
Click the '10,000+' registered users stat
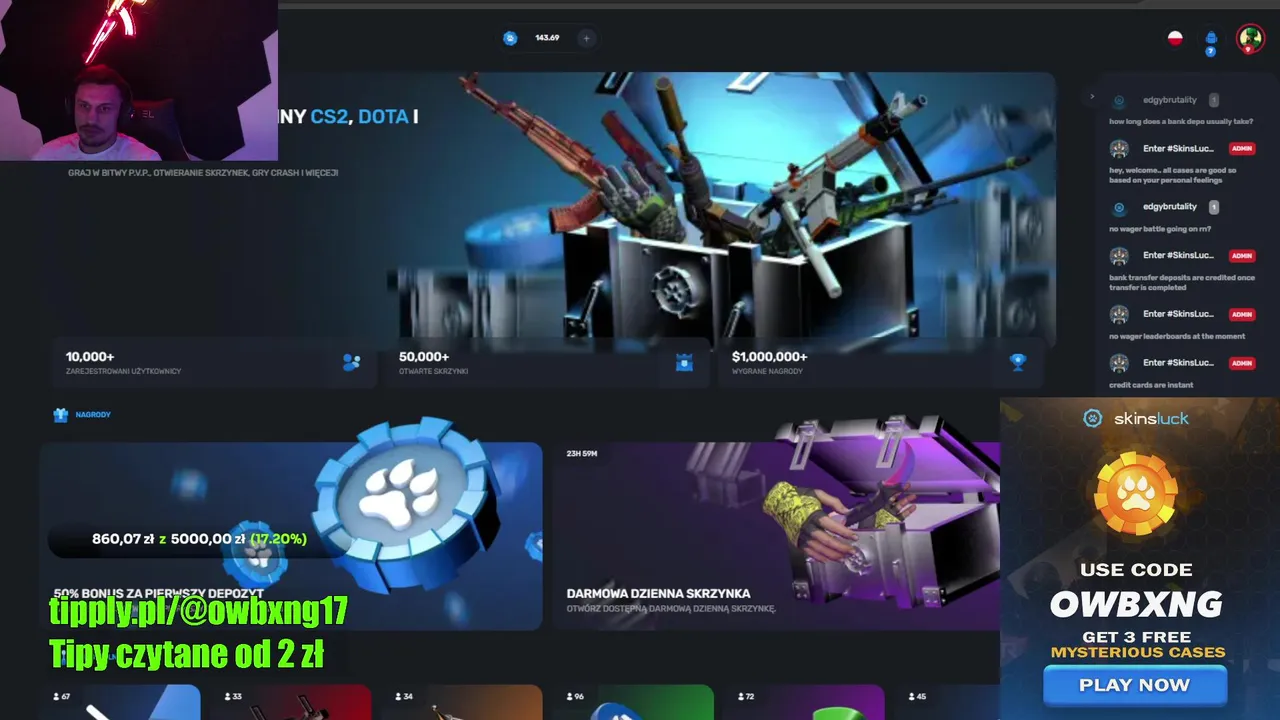click(x=90, y=357)
